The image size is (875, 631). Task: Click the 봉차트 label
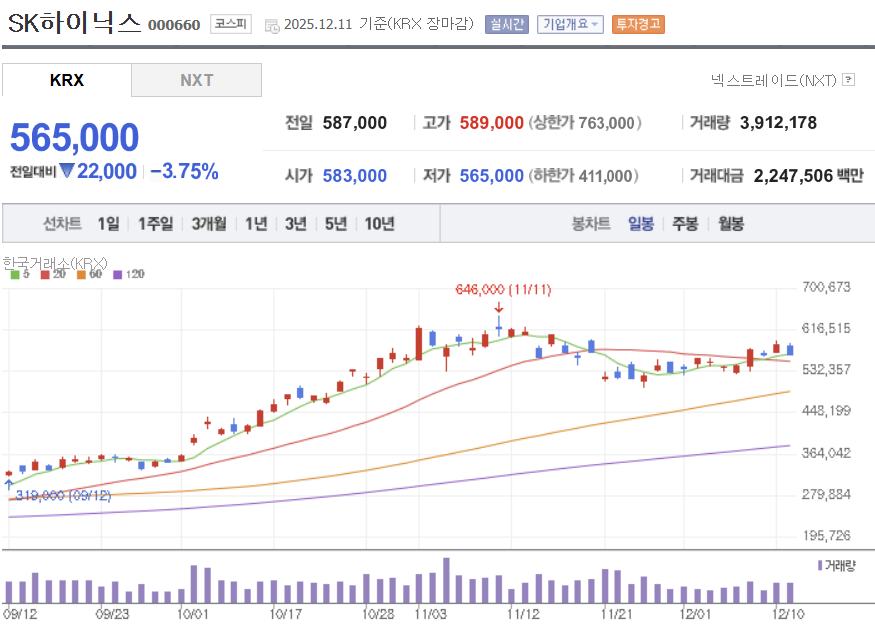tap(591, 224)
